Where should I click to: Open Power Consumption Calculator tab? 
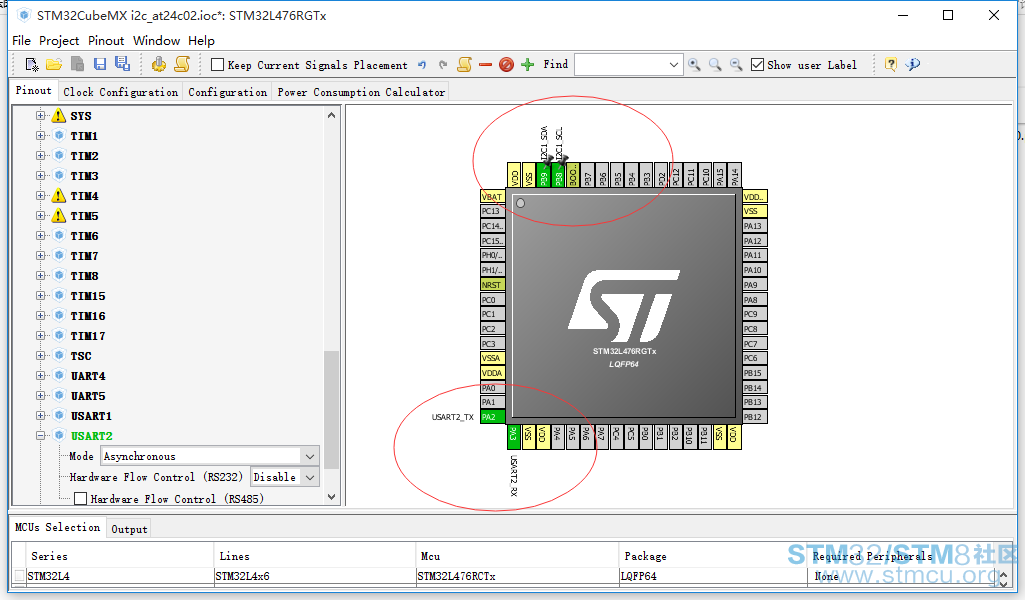361,92
